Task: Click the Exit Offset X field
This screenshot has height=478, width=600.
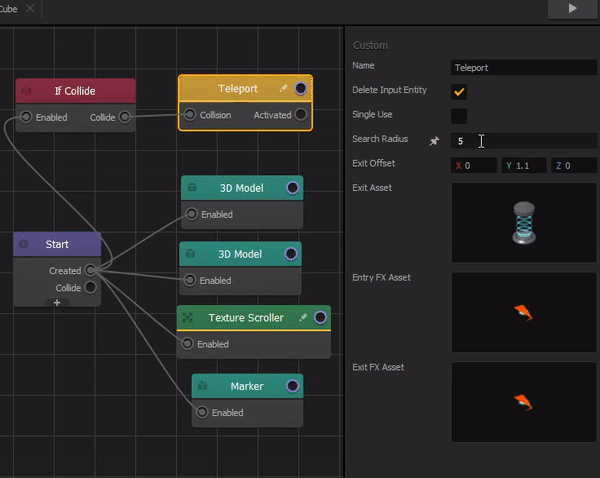Action: coord(474,165)
